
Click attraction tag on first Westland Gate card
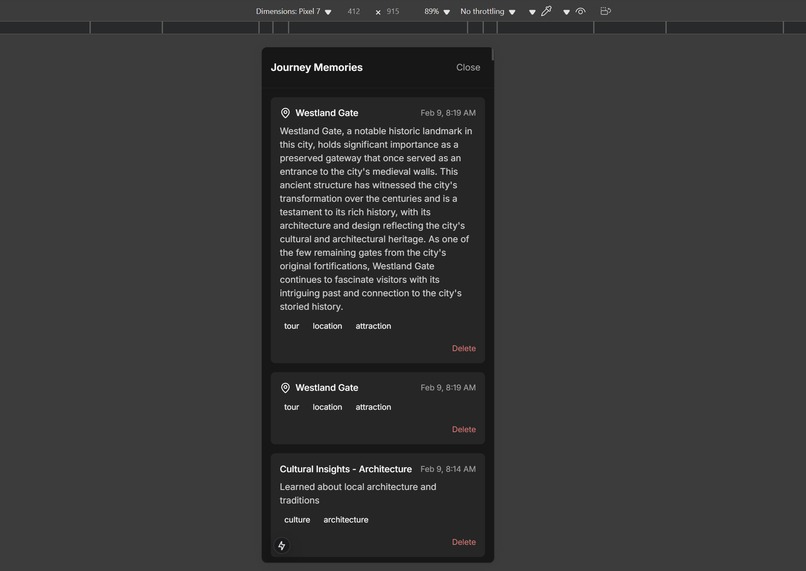click(373, 326)
